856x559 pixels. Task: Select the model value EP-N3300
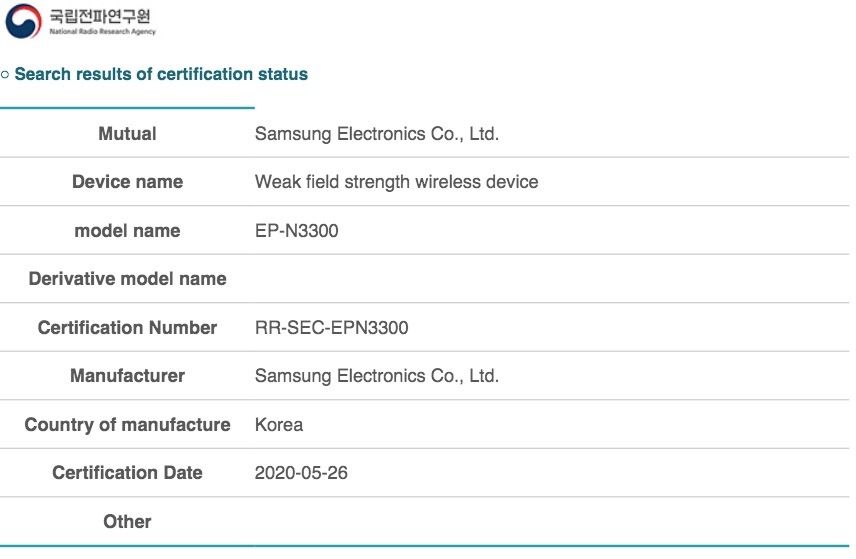[x=297, y=231]
